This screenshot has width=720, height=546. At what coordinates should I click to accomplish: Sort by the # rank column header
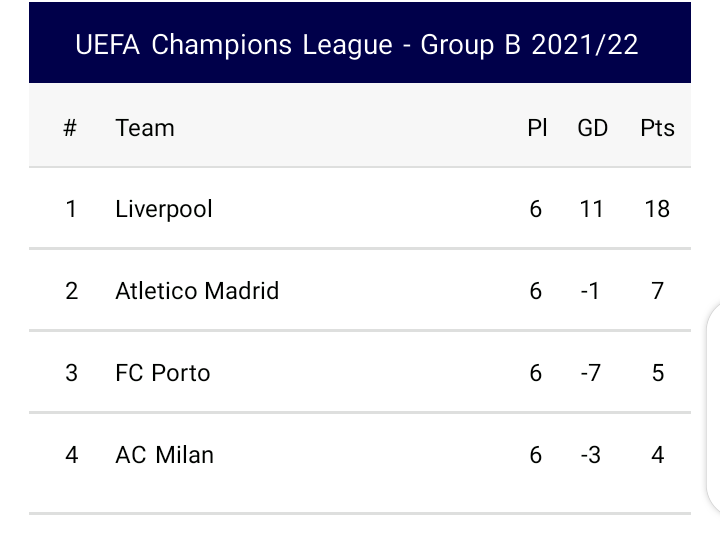point(70,128)
